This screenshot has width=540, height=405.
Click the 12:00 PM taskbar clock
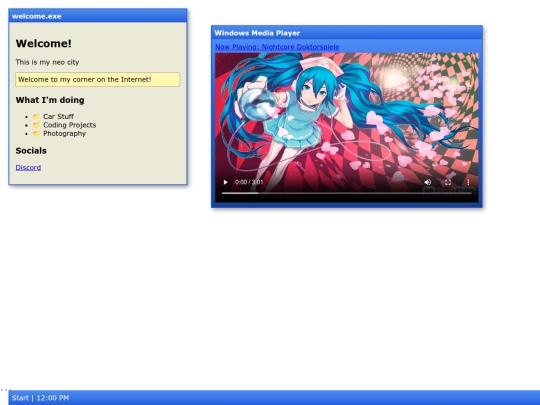pos(52,398)
